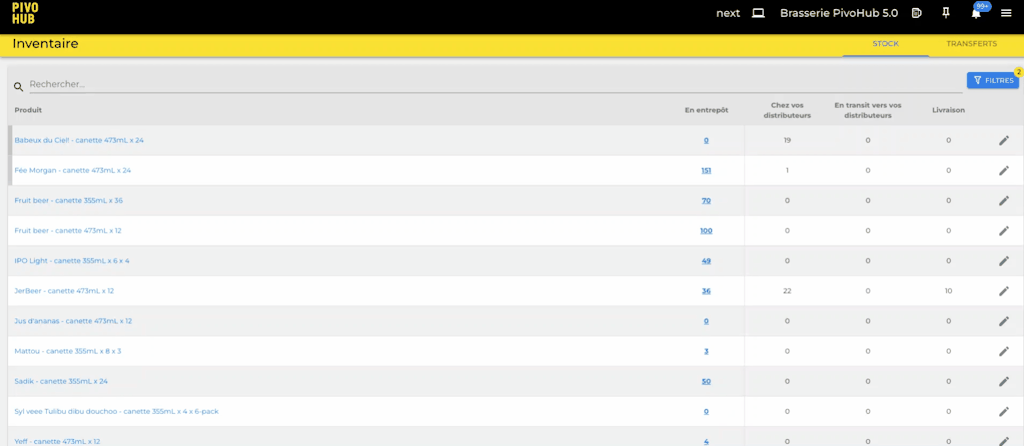Click warehouse quantity 3 for Mattou

point(706,351)
